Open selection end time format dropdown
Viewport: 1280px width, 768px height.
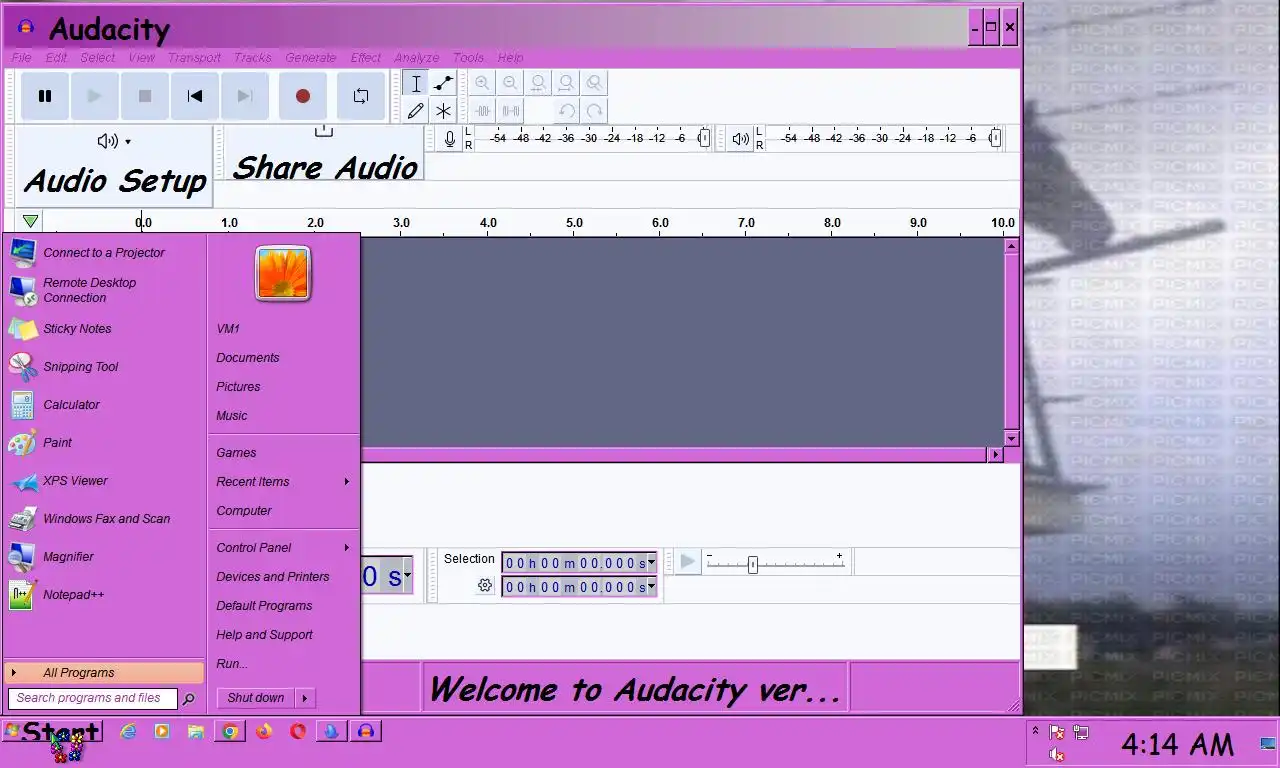point(651,586)
